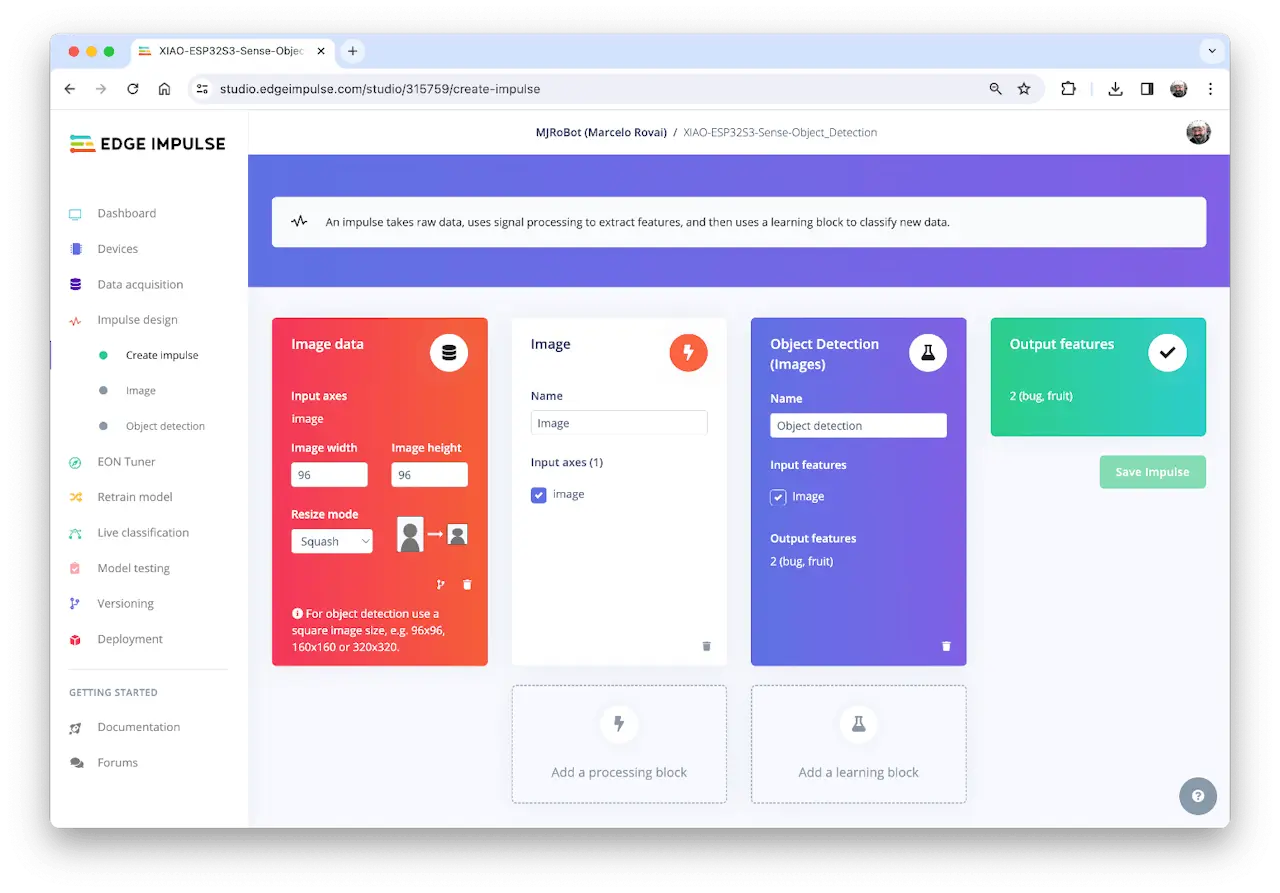This screenshot has width=1280, height=893.
Task: Reload the page in the browser
Action: pyautogui.click(x=132, y=89)
